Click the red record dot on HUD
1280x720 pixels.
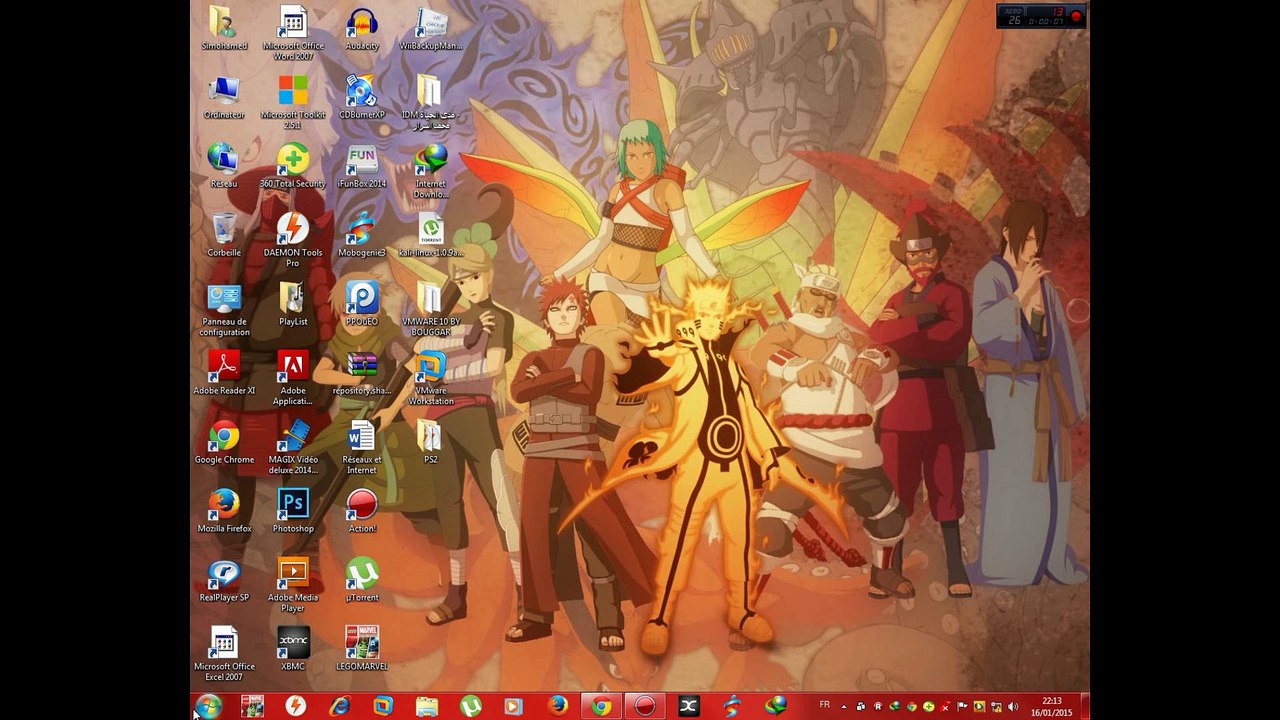1077,16
